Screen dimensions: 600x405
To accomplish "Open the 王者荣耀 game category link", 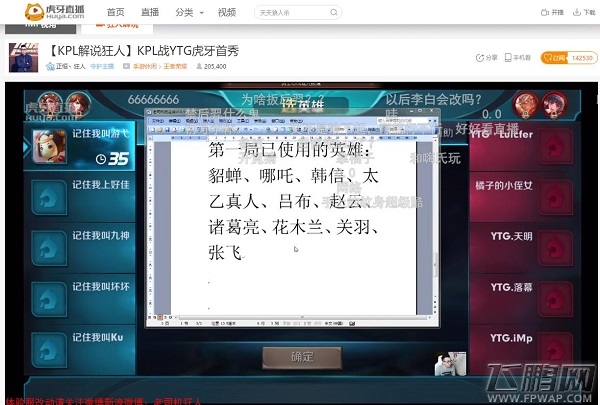I will pyautogui.click(x=175, y=66).
